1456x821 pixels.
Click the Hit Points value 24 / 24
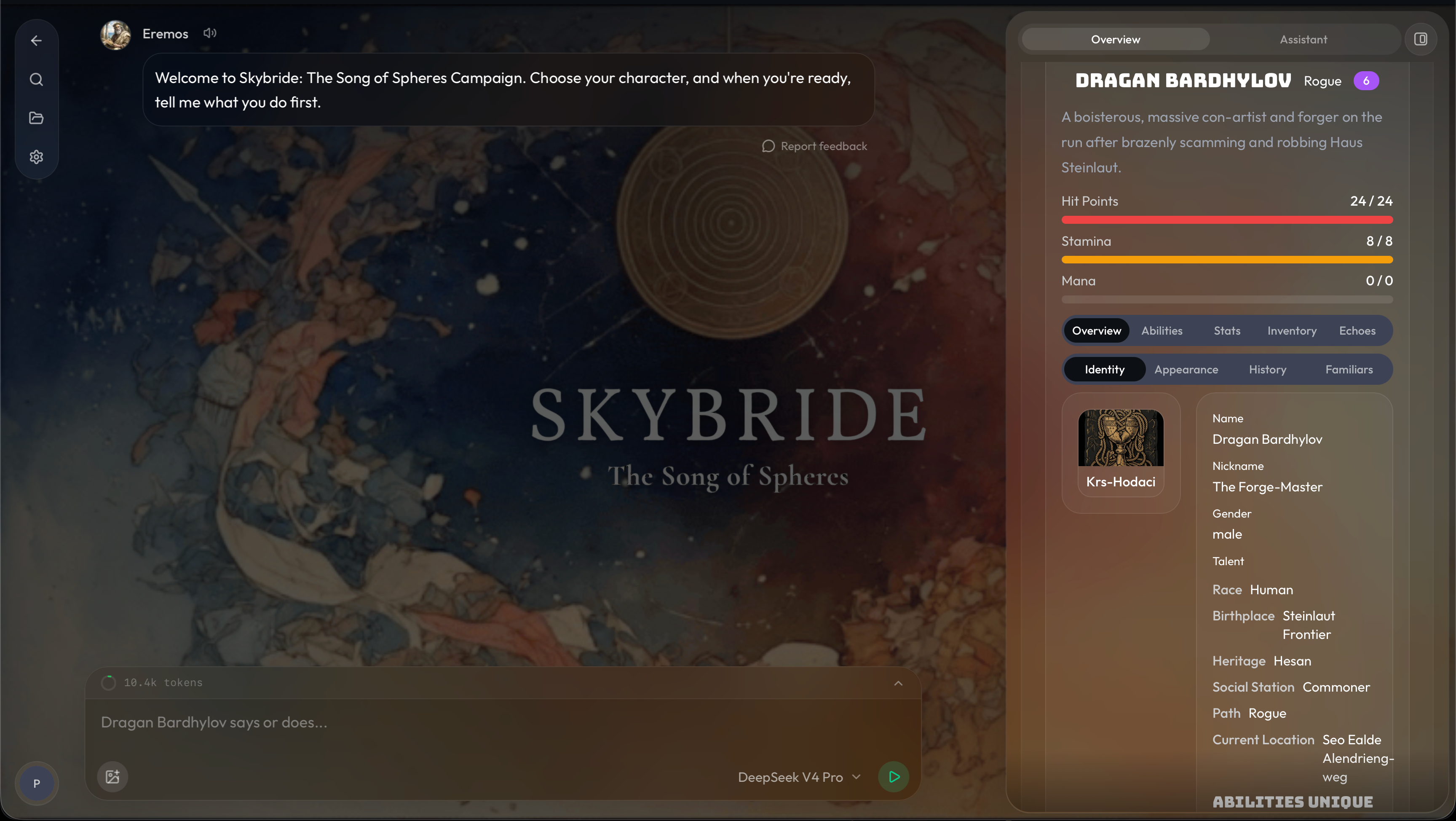(1371, 201)
